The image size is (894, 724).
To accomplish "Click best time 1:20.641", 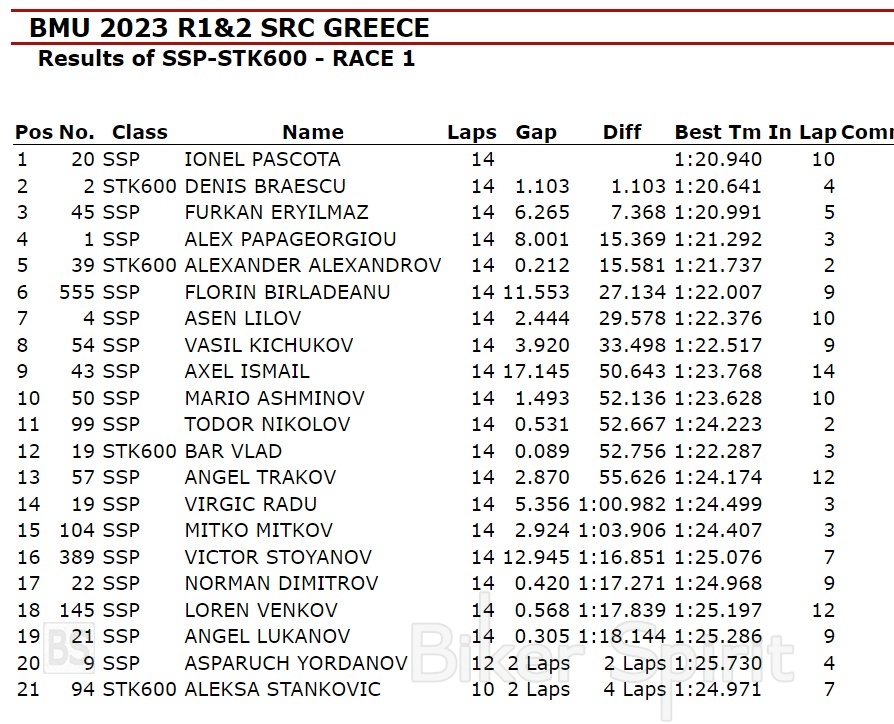I will tap(718, 186).
